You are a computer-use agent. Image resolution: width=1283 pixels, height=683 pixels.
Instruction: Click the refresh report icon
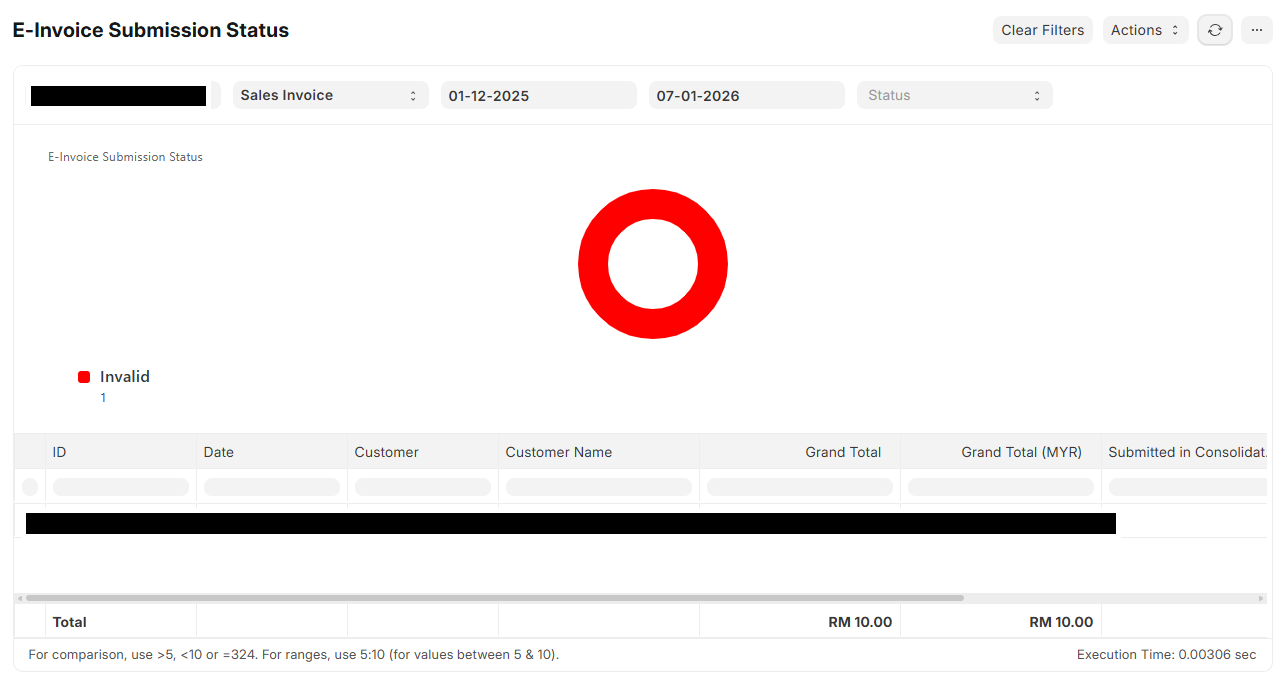point(1215,30)
